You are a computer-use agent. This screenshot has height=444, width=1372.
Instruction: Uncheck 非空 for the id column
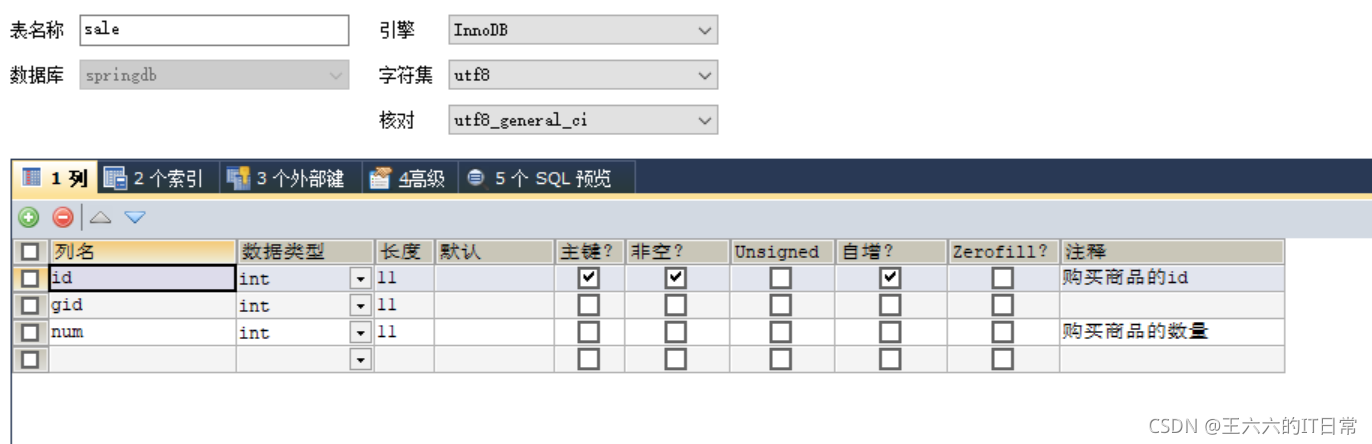pos(676,278)
